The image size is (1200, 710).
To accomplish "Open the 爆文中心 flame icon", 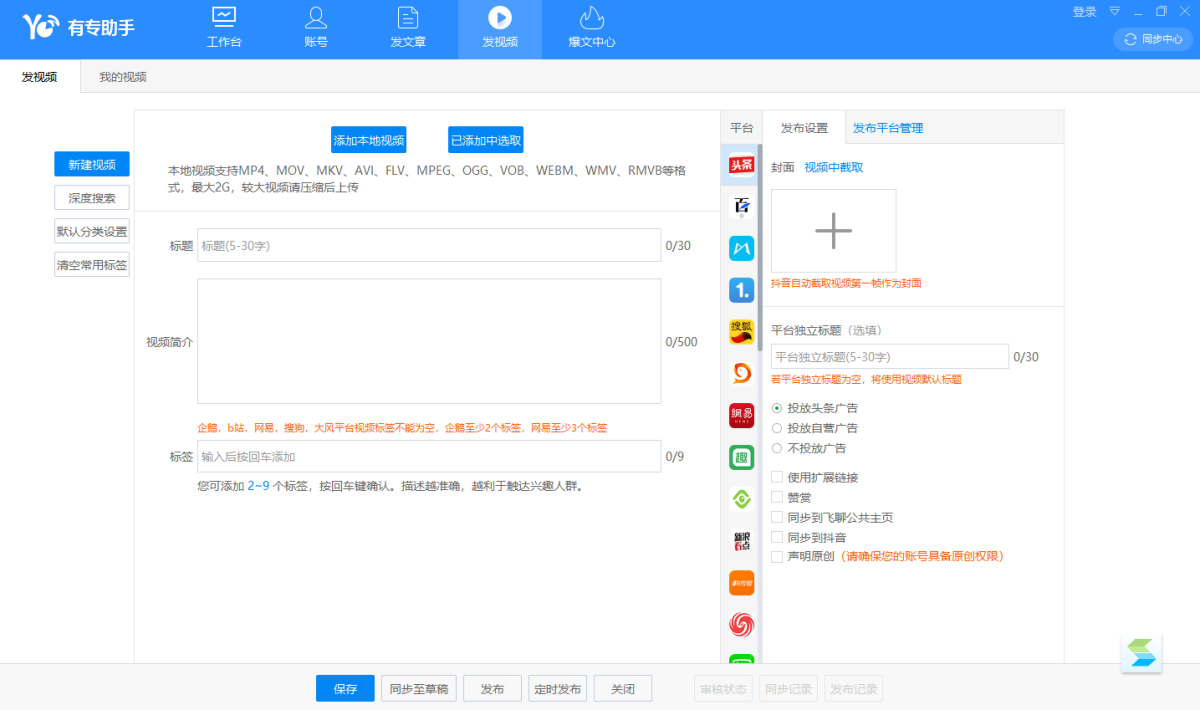I will (592, 28).
